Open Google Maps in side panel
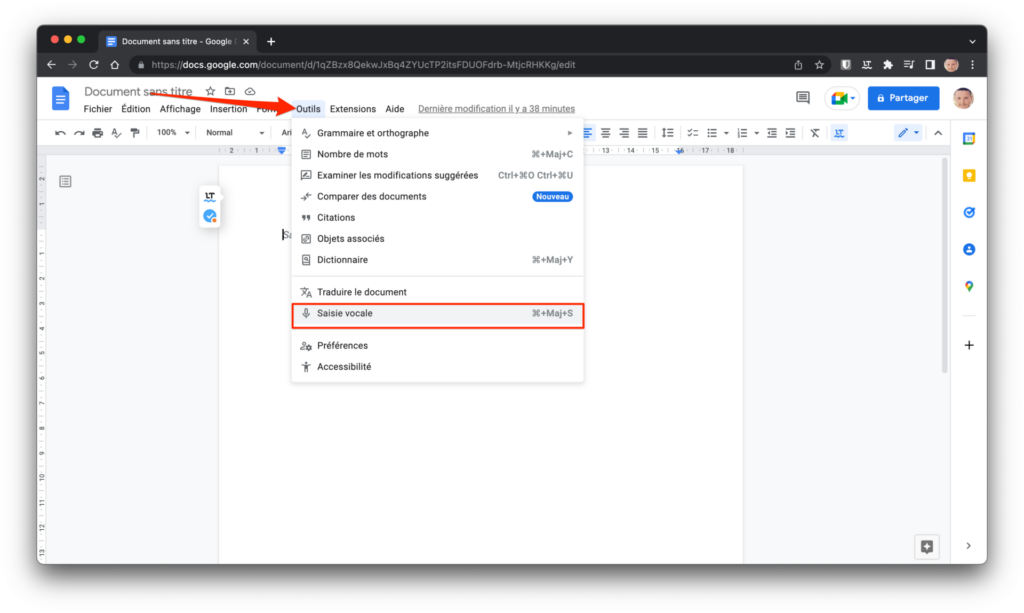Image resolution: width=1024 pixels, height=613 pixels. [968, 286]
